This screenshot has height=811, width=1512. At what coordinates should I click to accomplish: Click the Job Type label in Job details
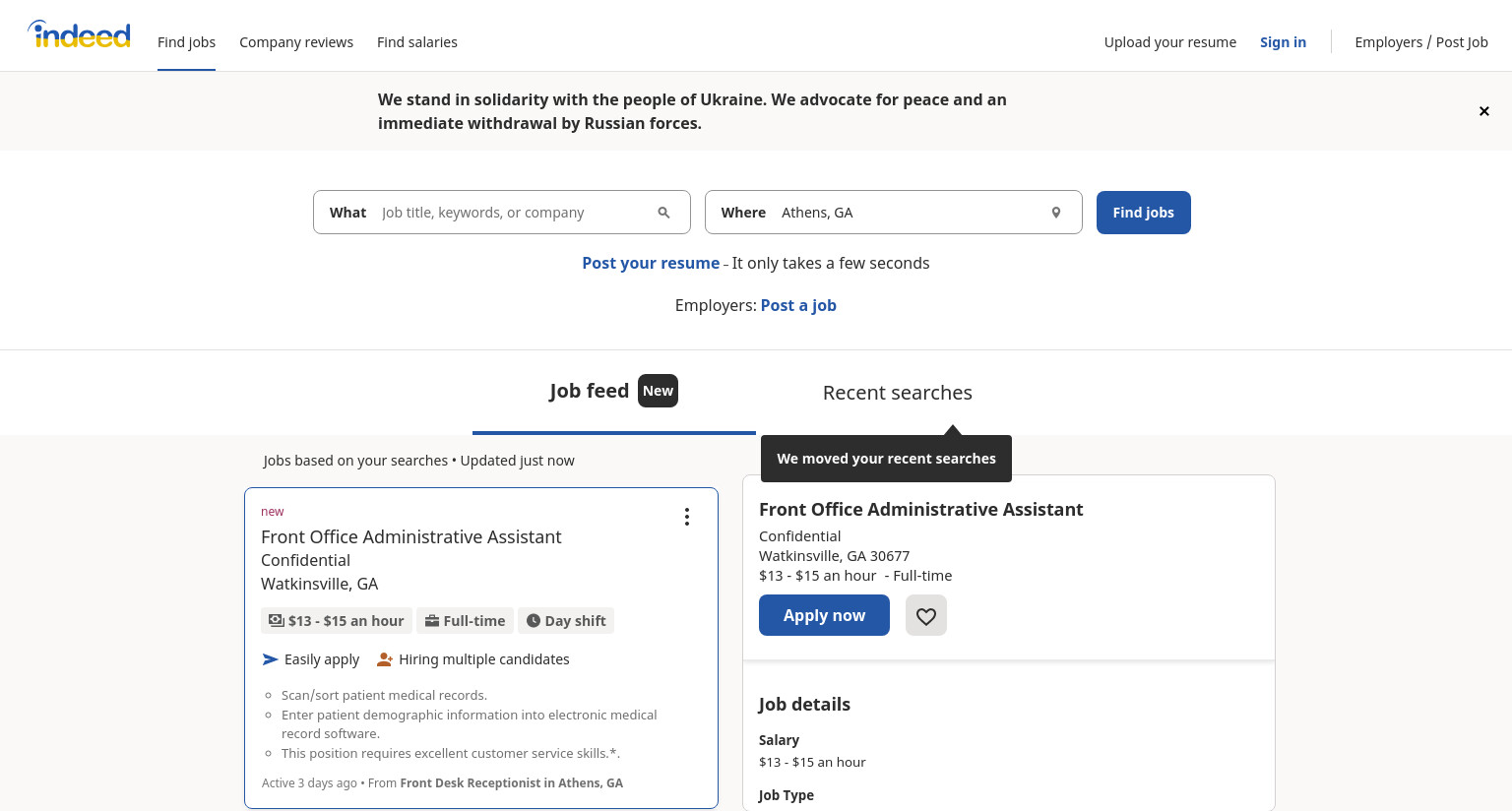pyautogui.click(x=786, y=795)
